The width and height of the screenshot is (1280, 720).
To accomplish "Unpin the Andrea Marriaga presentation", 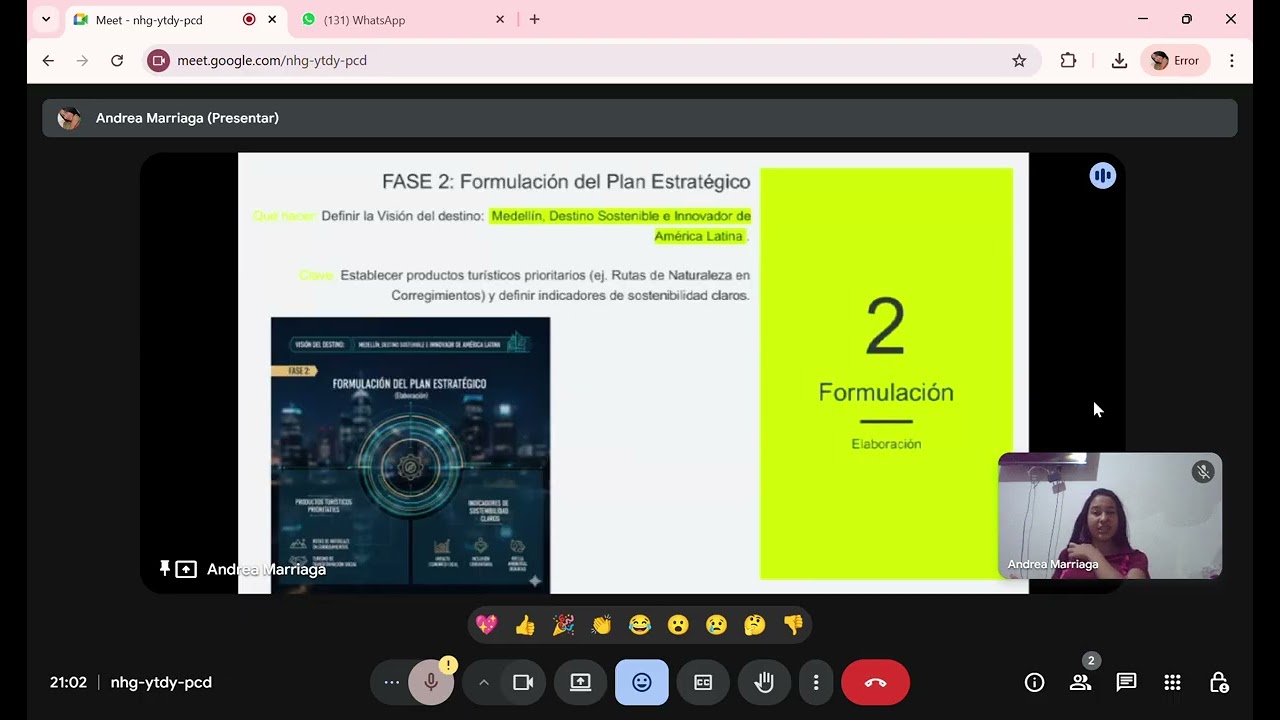I will coord(165,568).
